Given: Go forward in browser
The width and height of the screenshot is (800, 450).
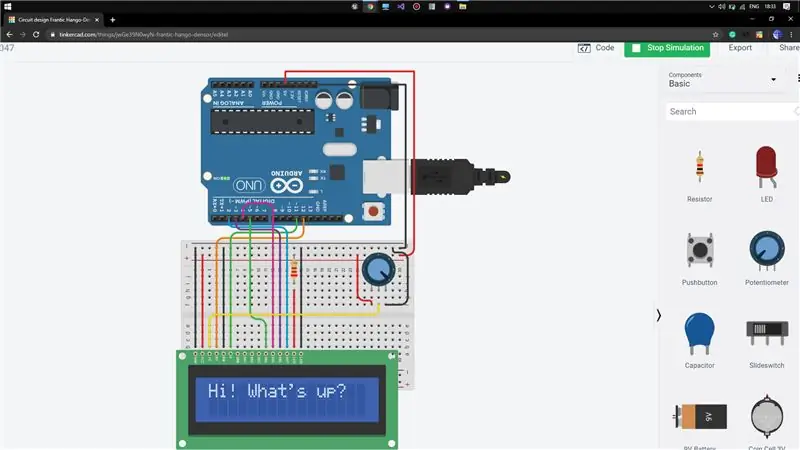Looking at the screenshot, I should 22,35.
